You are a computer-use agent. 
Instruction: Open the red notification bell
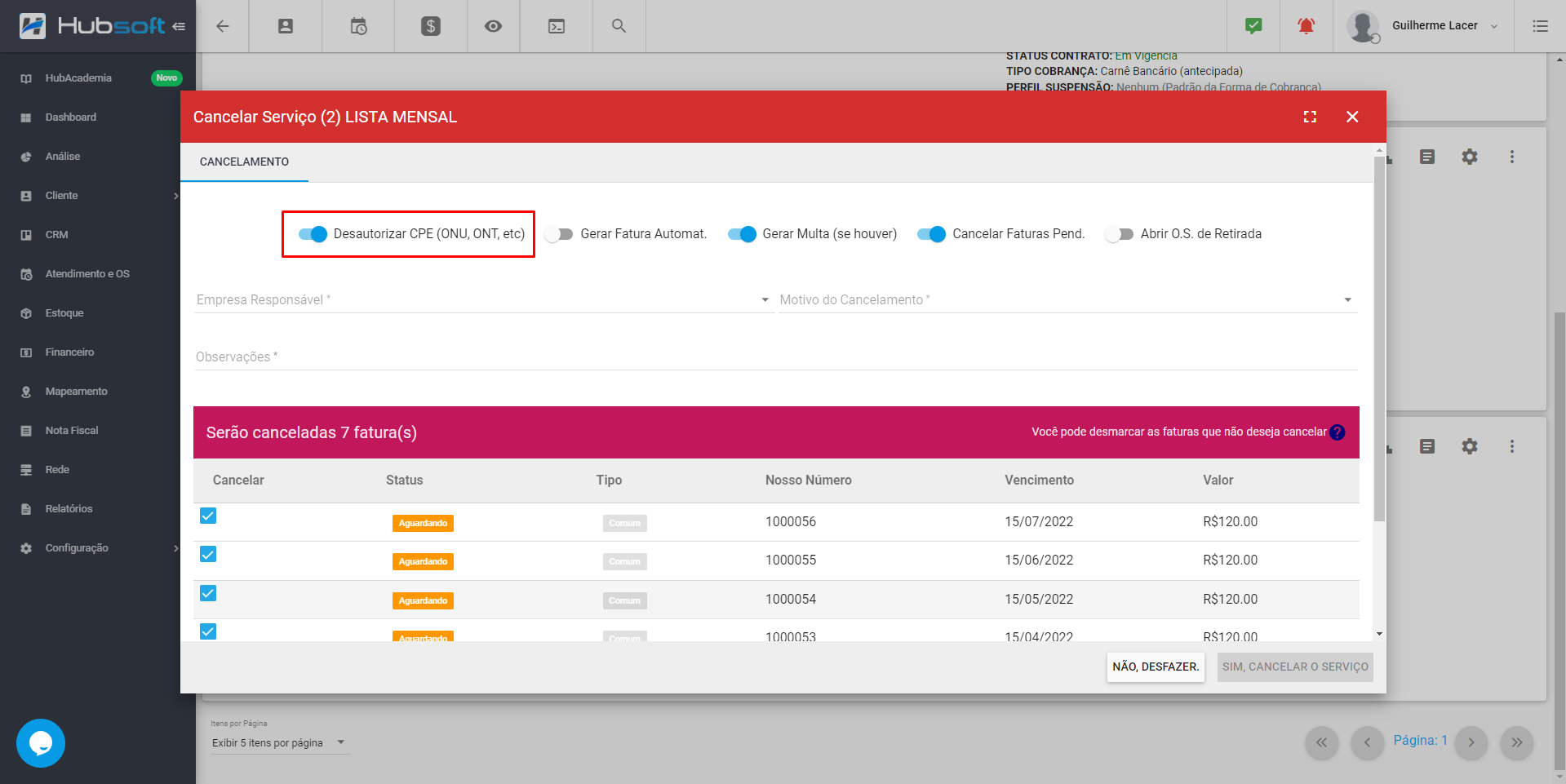1306,26
